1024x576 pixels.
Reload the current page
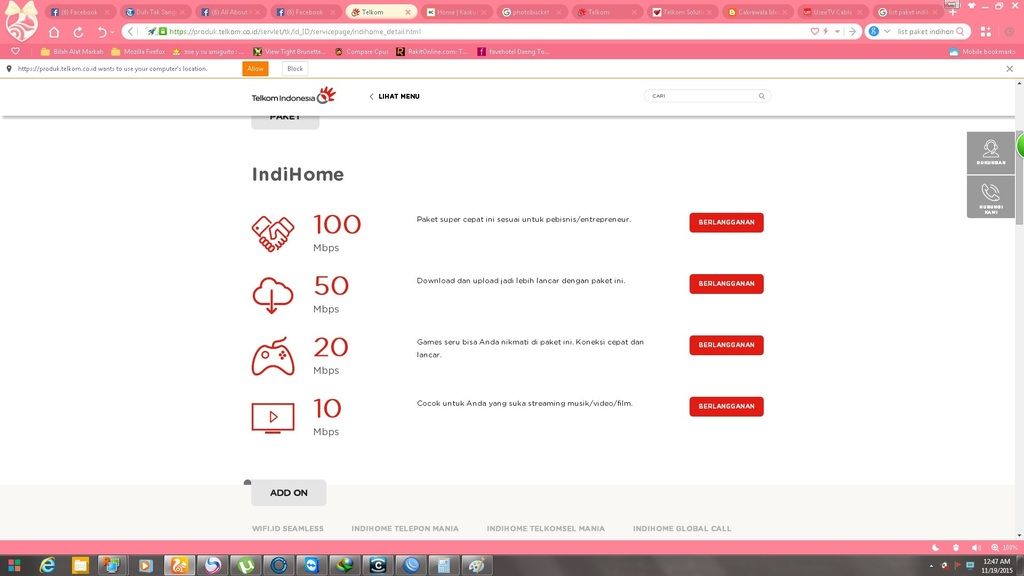pos(78,31)
